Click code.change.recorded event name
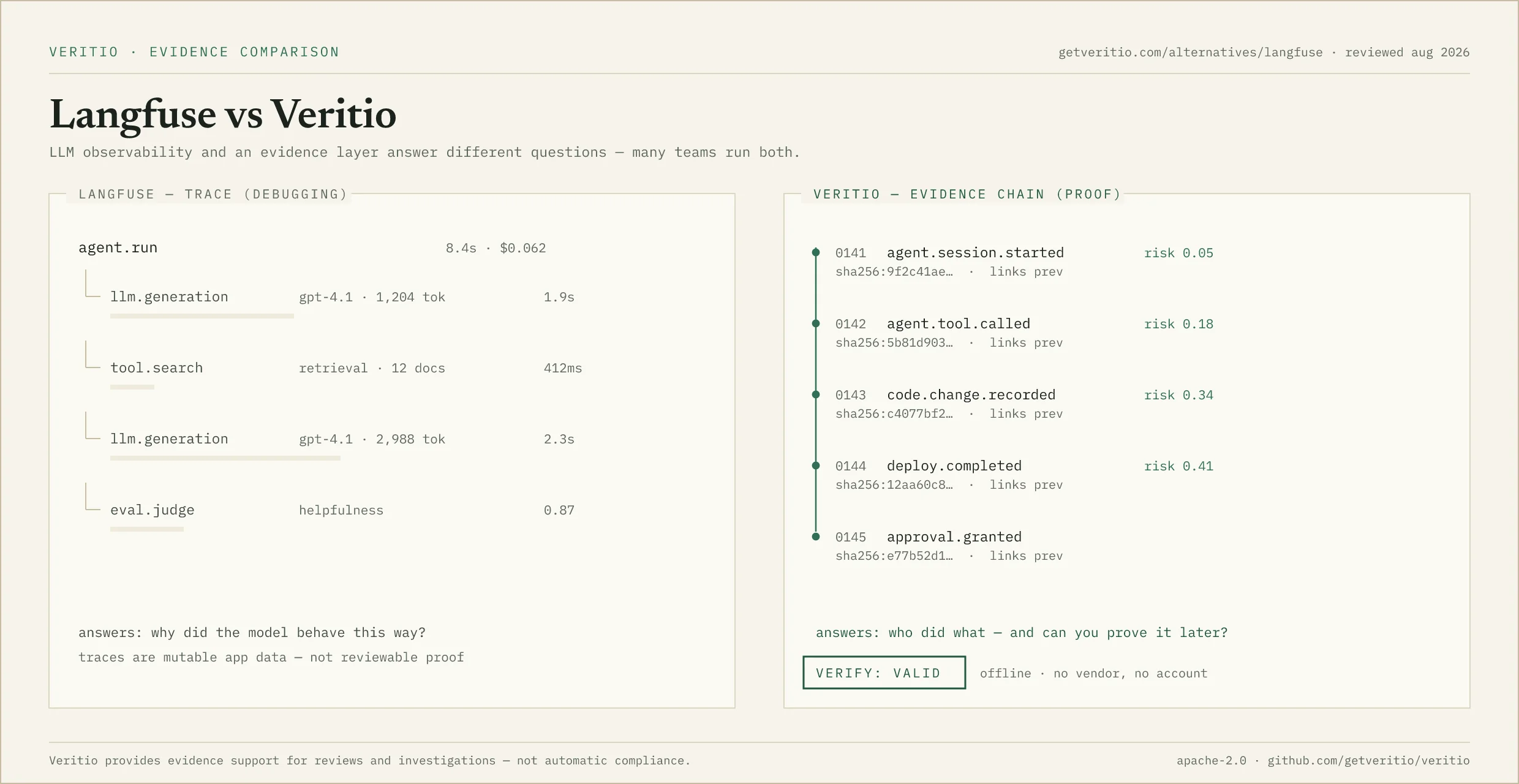Screen dimensions: 1519x784 click(971, 395)
